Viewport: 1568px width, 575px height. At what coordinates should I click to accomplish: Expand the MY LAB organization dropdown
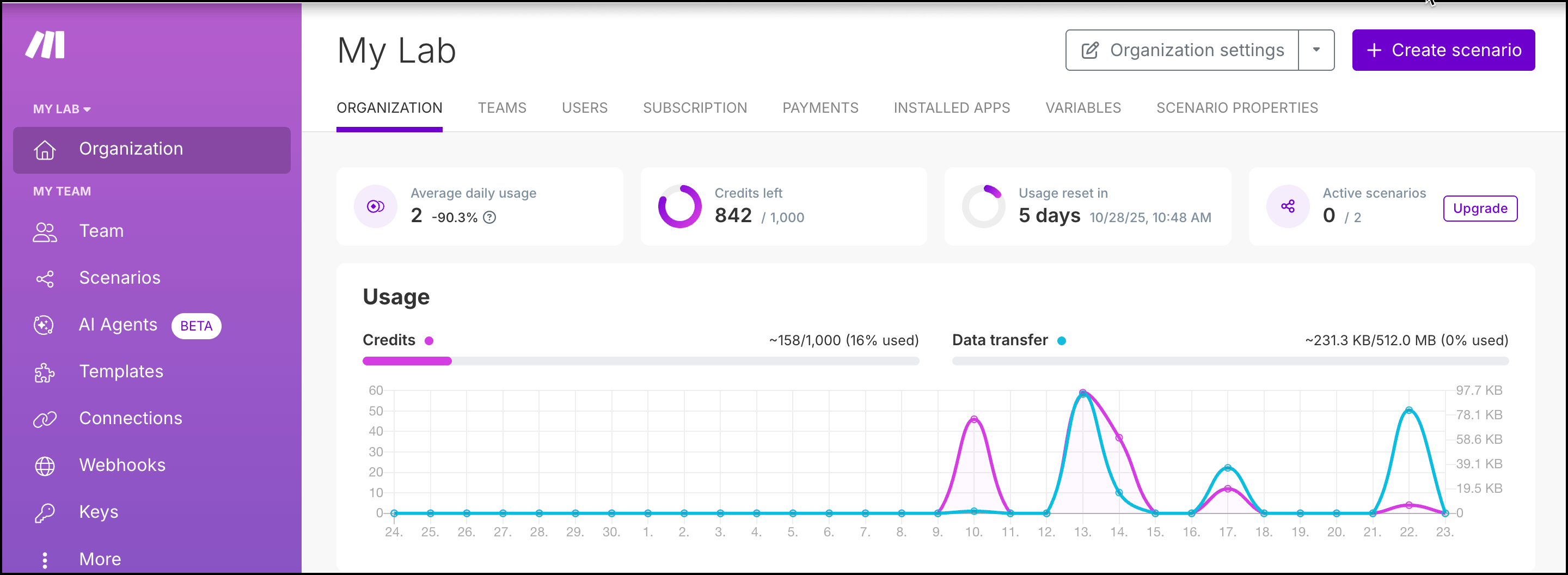[62, 109]
